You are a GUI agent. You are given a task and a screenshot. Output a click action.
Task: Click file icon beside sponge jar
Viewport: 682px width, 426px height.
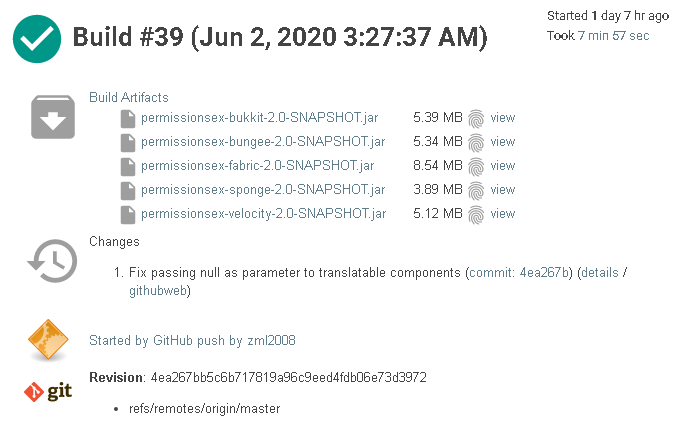tap(127, 190)
